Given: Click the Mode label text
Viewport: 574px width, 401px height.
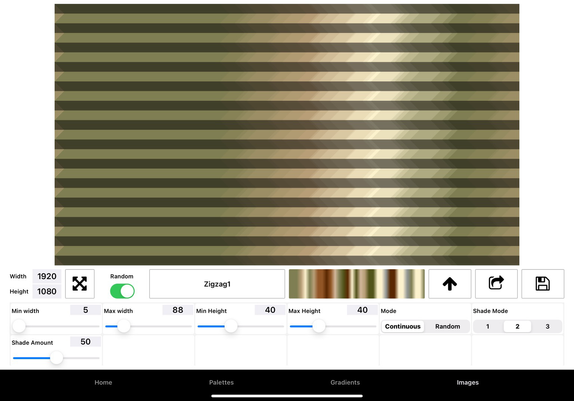Looking at the screenshot, I should point(388,311).
